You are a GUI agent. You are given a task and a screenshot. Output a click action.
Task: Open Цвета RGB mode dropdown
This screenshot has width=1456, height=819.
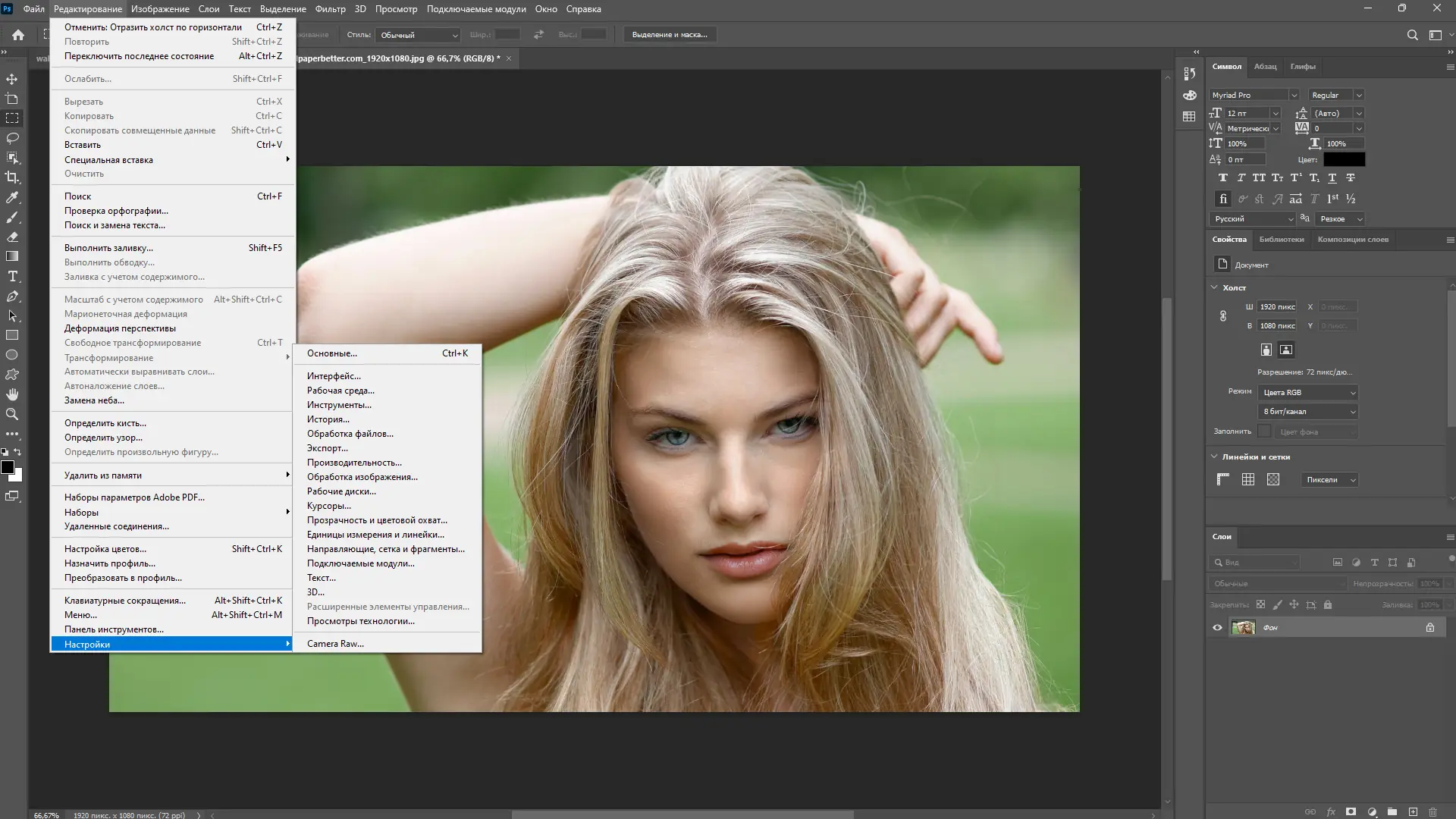1307,393
